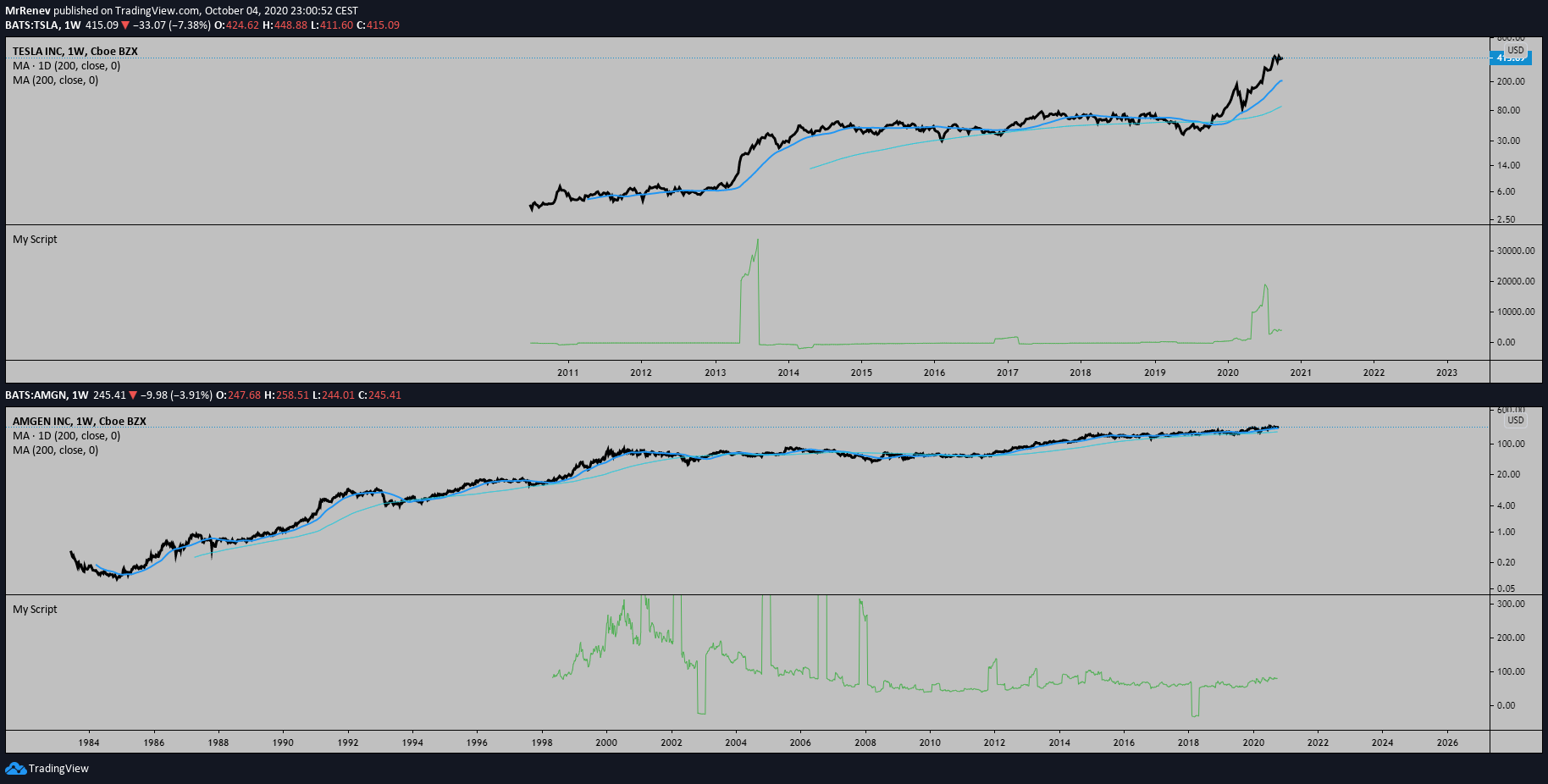Click the 2021 label on the time axis
Screen dimensions: 1548x784
pos(1301,373)
